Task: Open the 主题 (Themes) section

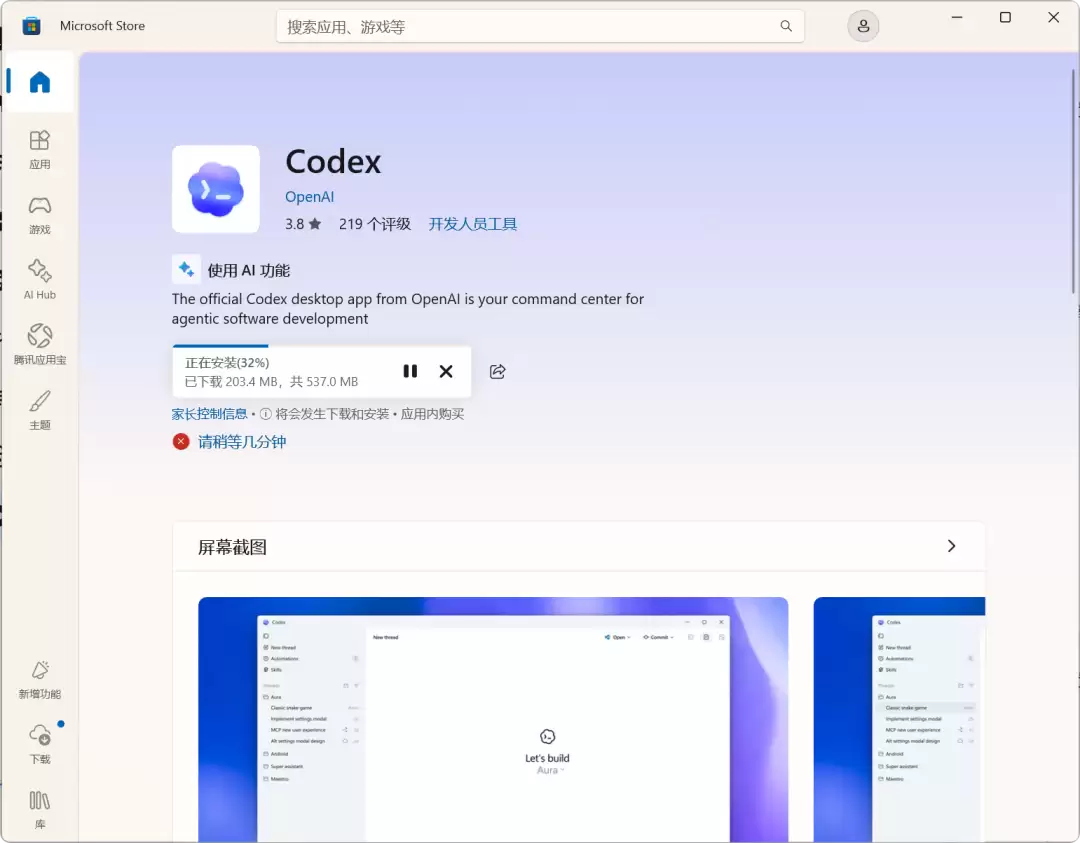Action: pos(39,410)
